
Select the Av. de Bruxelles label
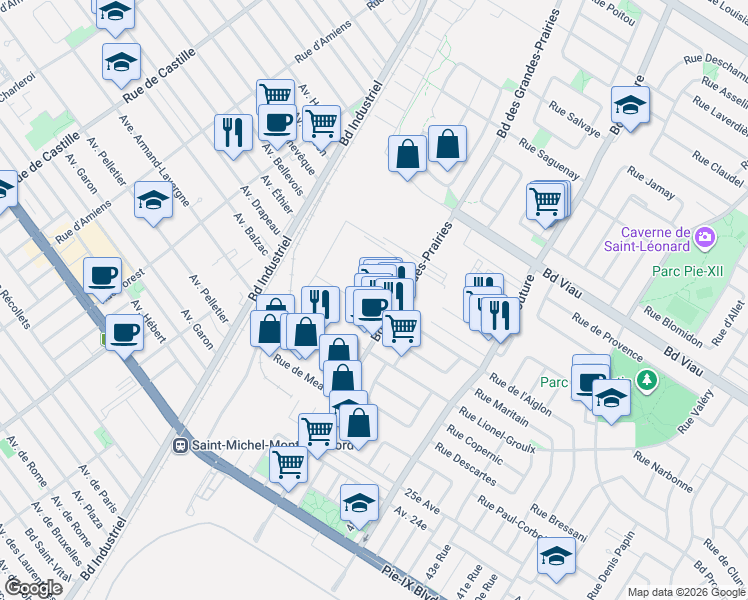click(x=56, y=534)
